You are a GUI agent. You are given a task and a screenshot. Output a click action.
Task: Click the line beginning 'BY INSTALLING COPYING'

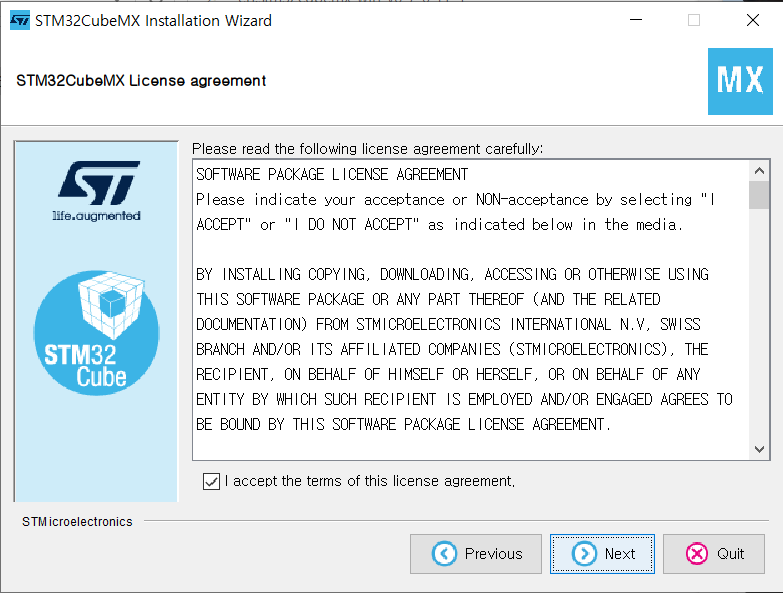(452, 275)
